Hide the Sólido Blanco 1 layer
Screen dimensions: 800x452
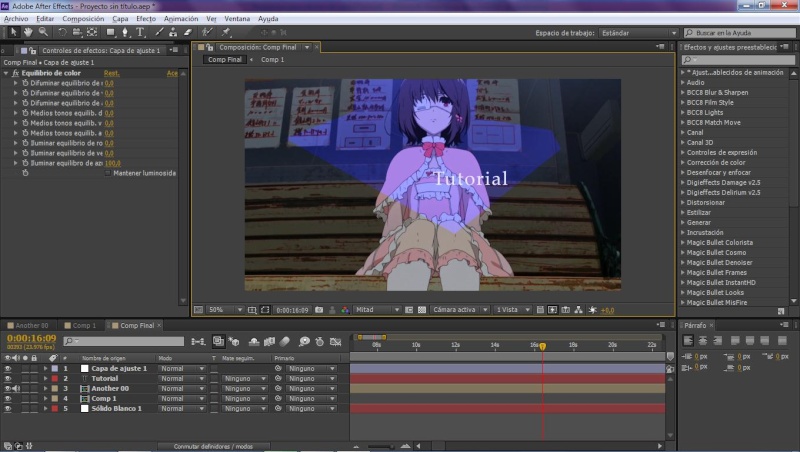pos(8,409)
